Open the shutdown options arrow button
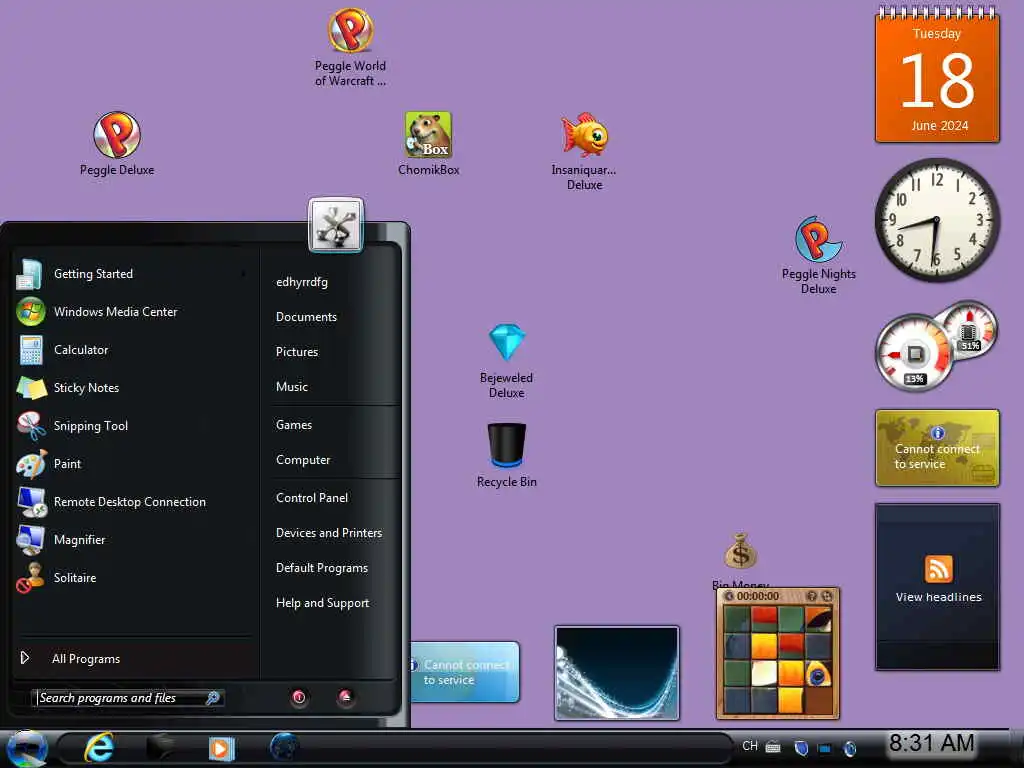Image resolution: width=1024 pixels, height=768 pixels. pos(345,697)
